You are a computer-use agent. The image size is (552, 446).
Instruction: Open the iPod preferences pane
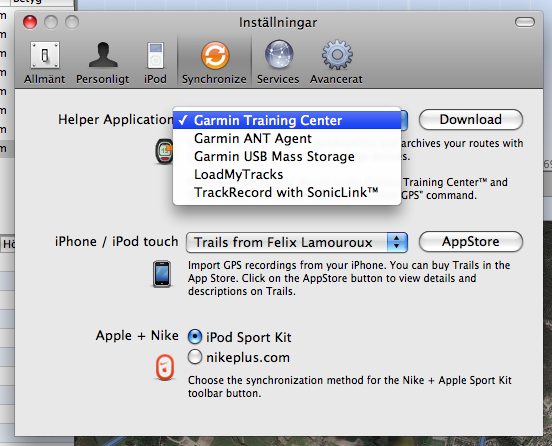tap(155, 62)
